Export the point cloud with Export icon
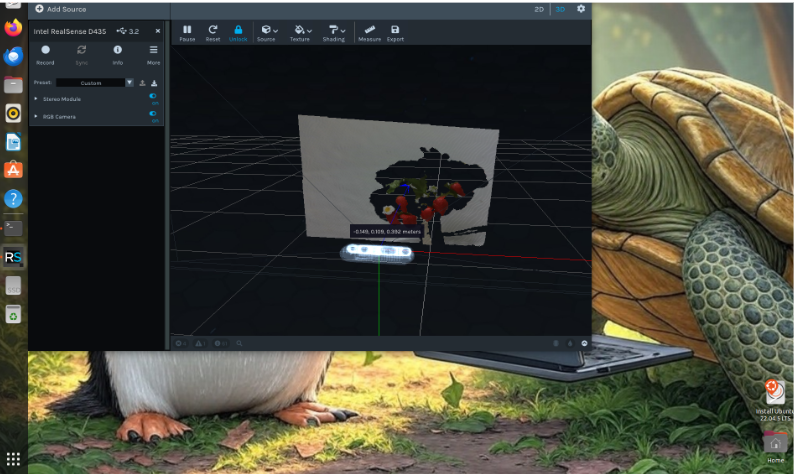The image size is (798, 474). tap(395, 30)
